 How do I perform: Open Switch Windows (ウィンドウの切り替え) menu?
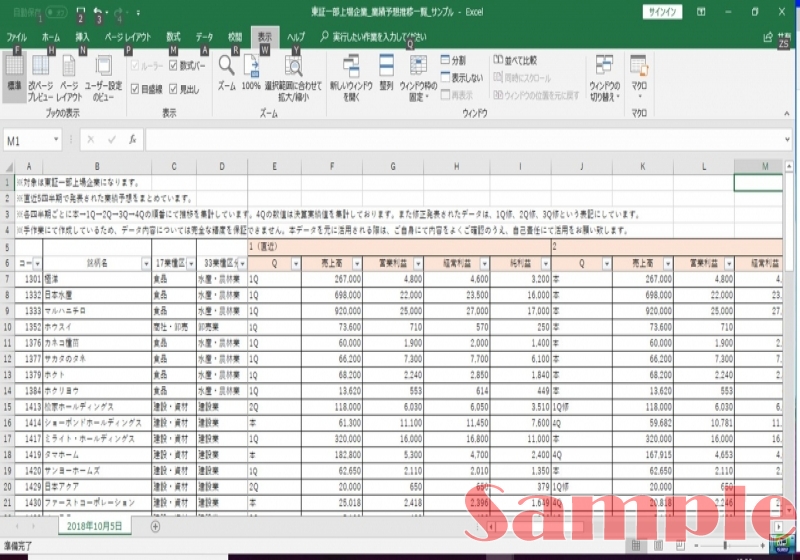605,78
